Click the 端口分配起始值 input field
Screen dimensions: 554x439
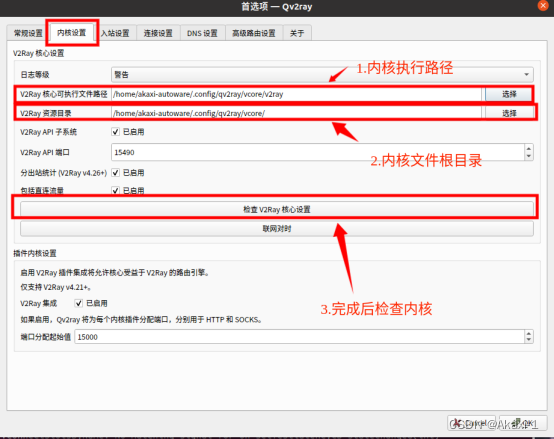(299, 337)
